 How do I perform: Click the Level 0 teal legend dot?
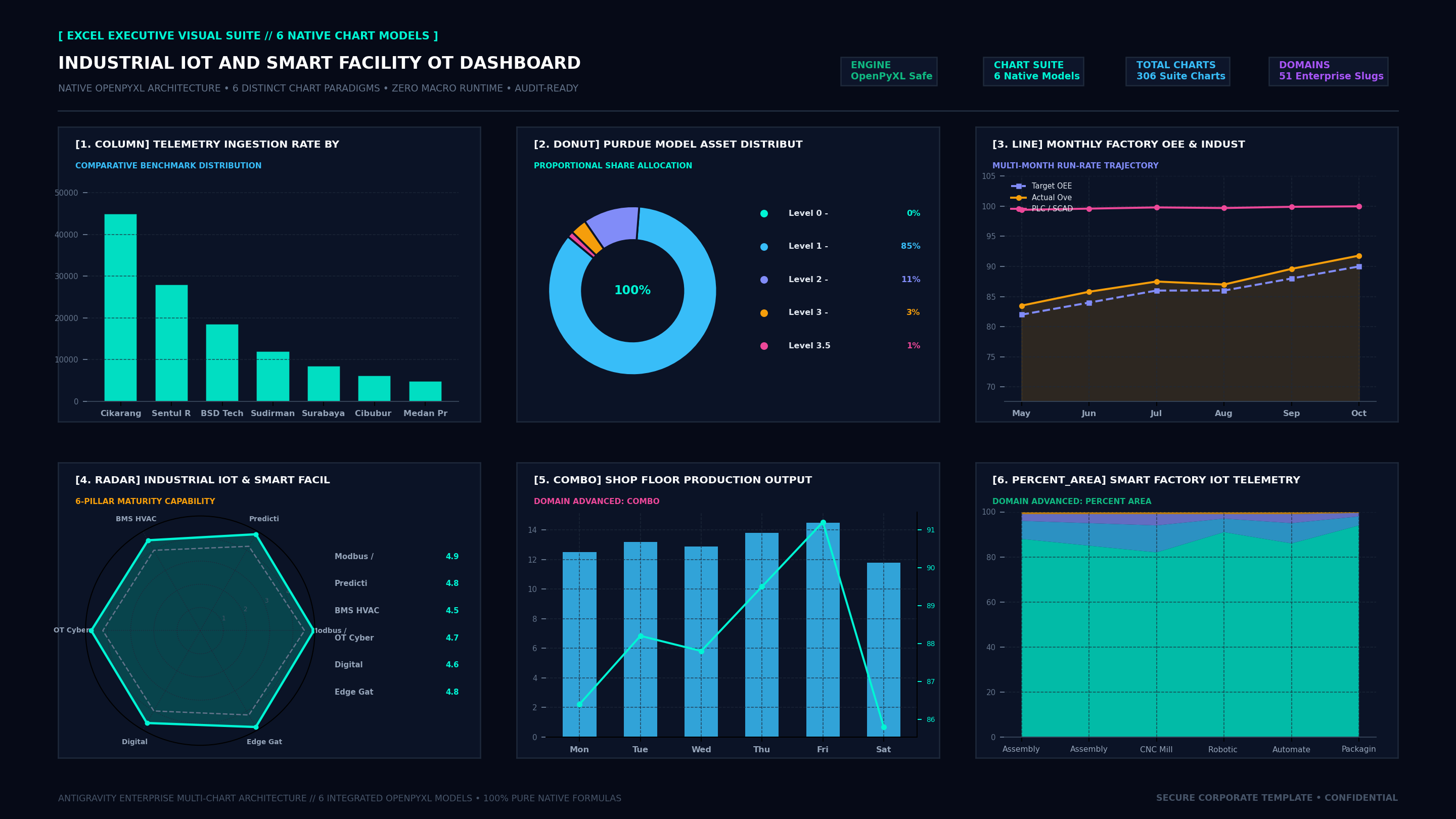(764, 214)
